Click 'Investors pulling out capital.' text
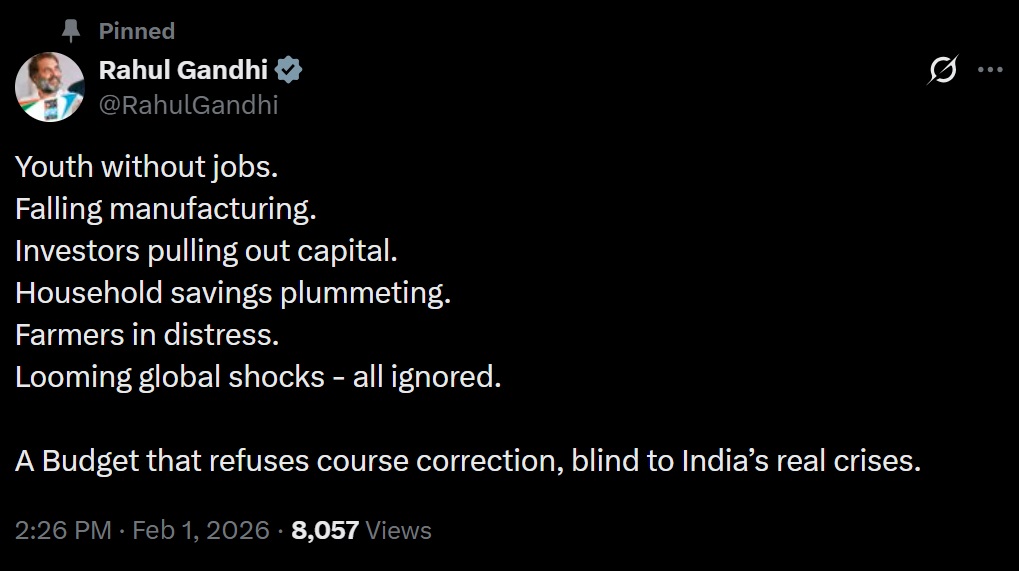This screenshot has height=571, width=1019. click(x=206, y=251)
